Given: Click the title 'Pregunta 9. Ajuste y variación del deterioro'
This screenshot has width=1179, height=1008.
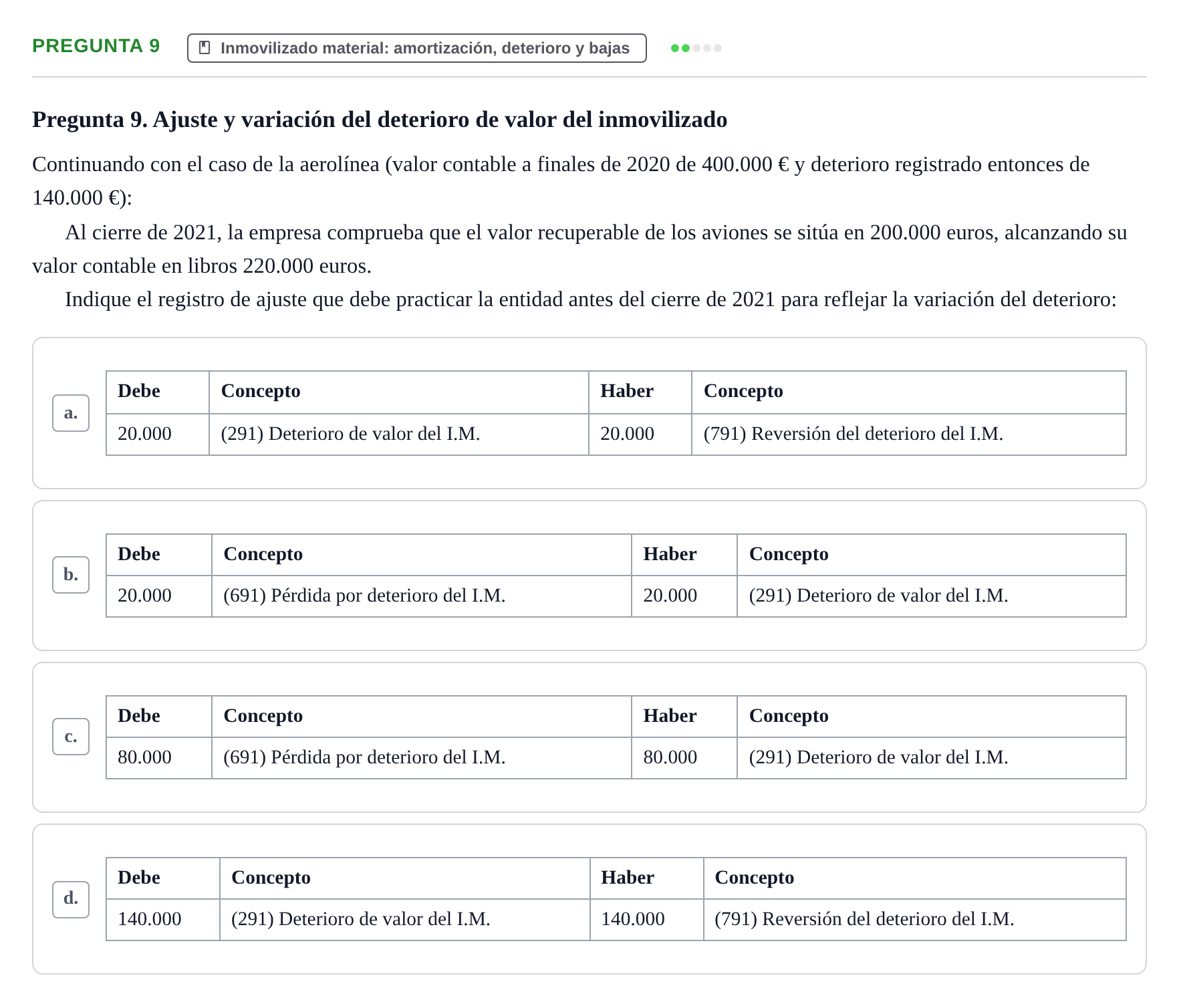Looking at the screenshot, I should pyautogui.click(x=380, y=120).
